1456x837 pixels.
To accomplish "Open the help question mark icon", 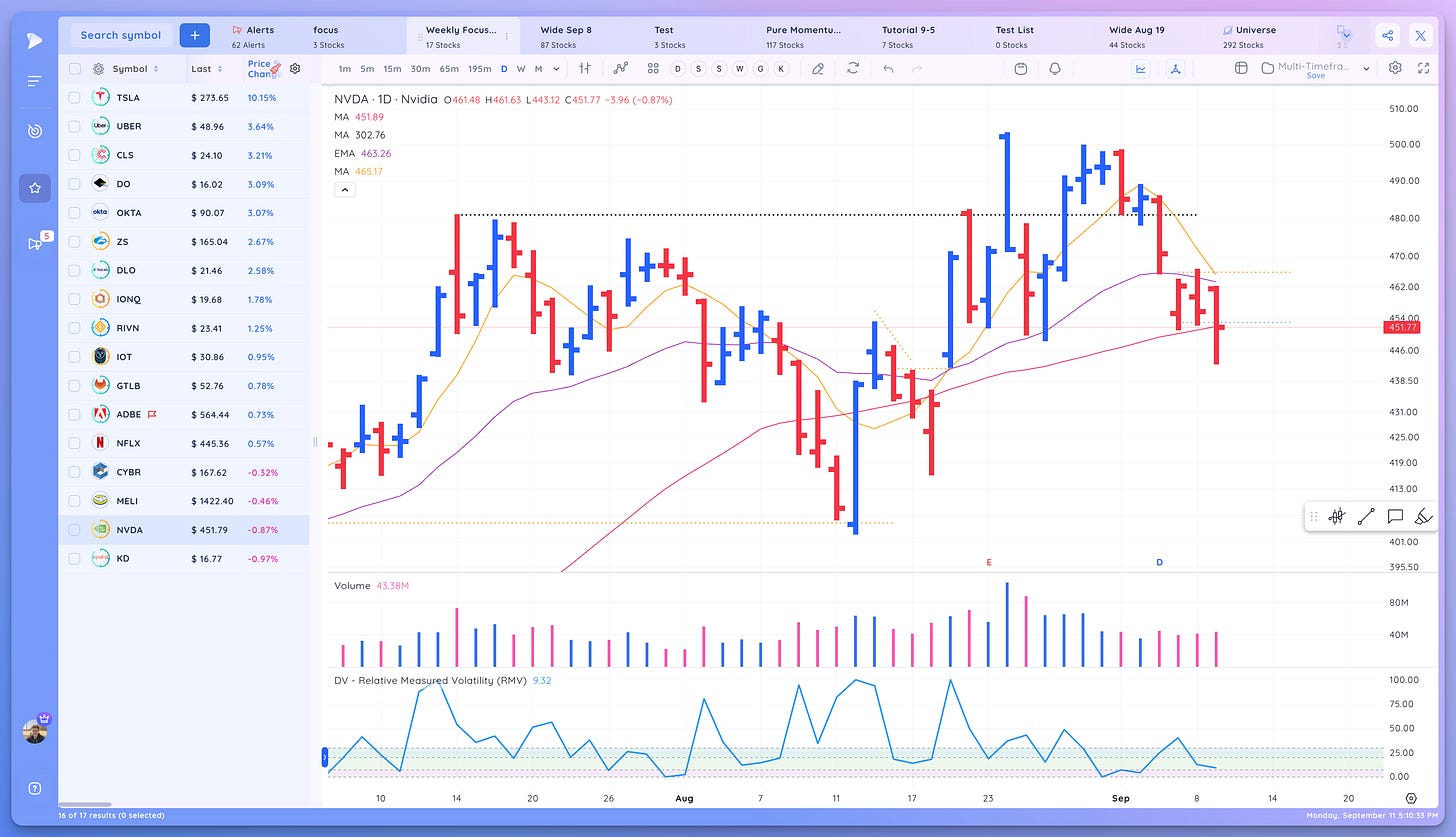I will [35, 788].
